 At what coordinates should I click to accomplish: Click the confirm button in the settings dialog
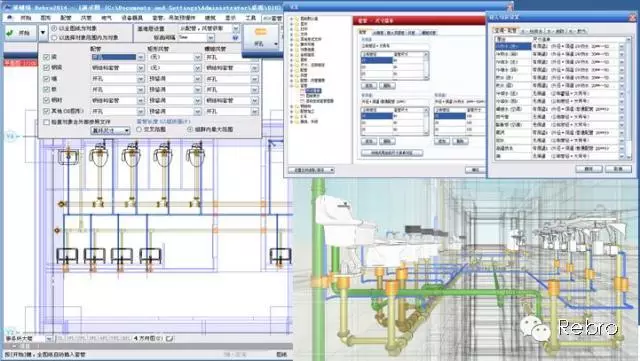click(475, 170)
